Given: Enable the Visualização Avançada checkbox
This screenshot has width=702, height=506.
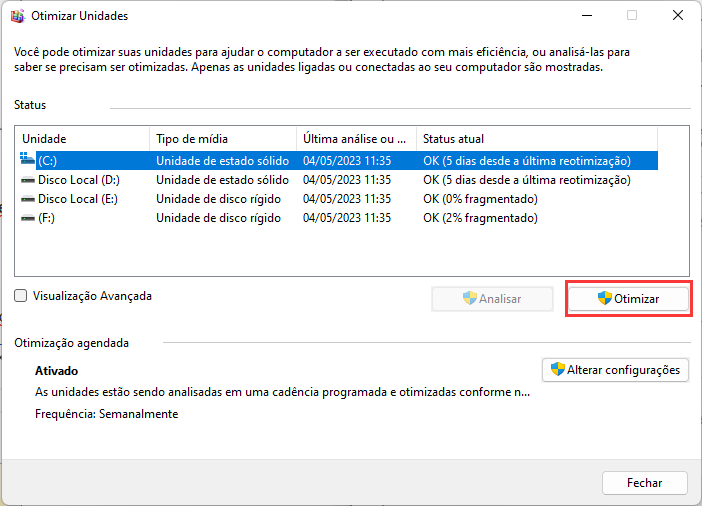Looking at the screenshot, I should [x=21, y=296].
